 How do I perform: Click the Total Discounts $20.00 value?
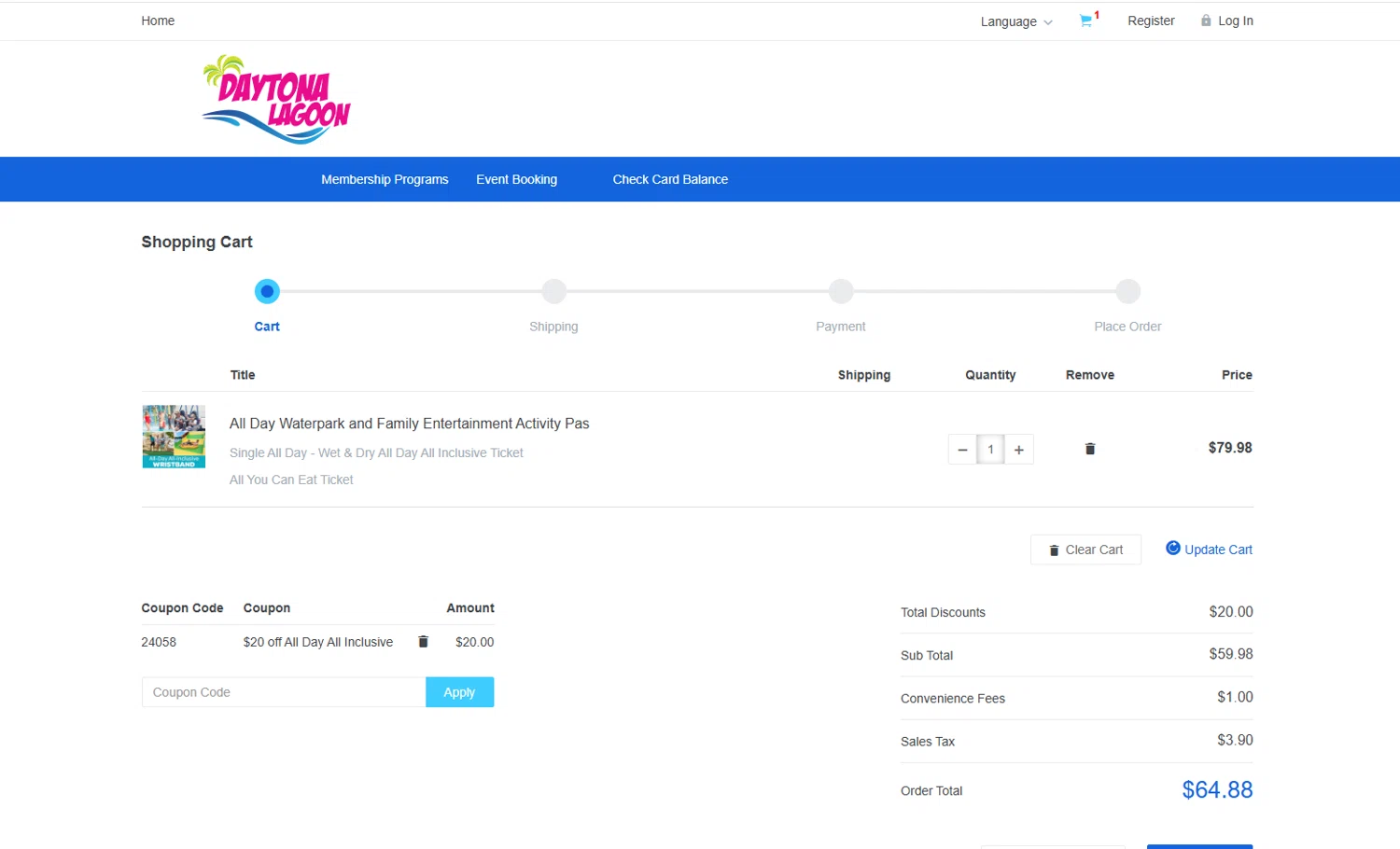(x=1231, y=612)
